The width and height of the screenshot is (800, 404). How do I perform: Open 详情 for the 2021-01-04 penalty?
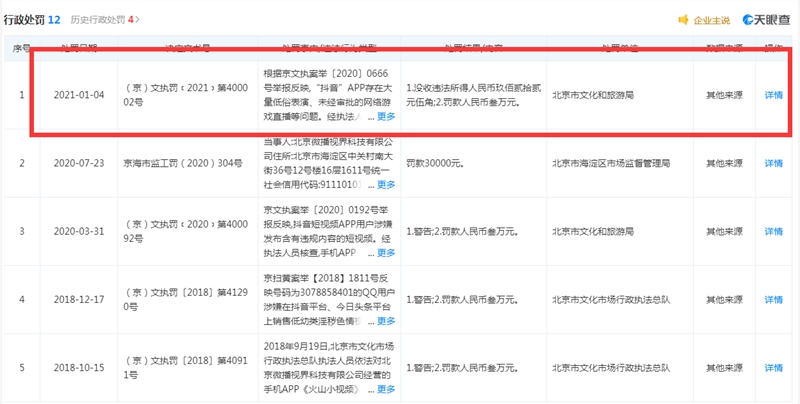click(773, 95)
